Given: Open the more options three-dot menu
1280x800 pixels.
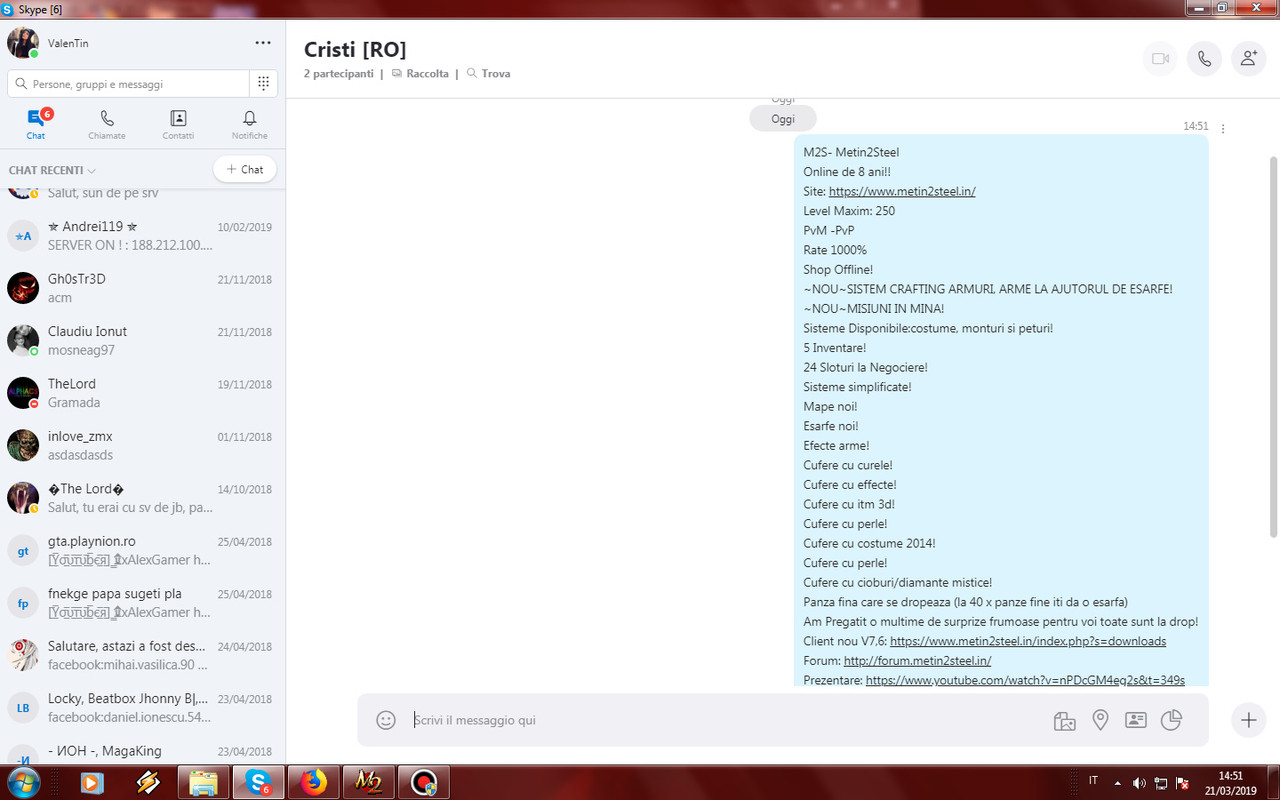Looking at the screenshot, I should point(263,43).
